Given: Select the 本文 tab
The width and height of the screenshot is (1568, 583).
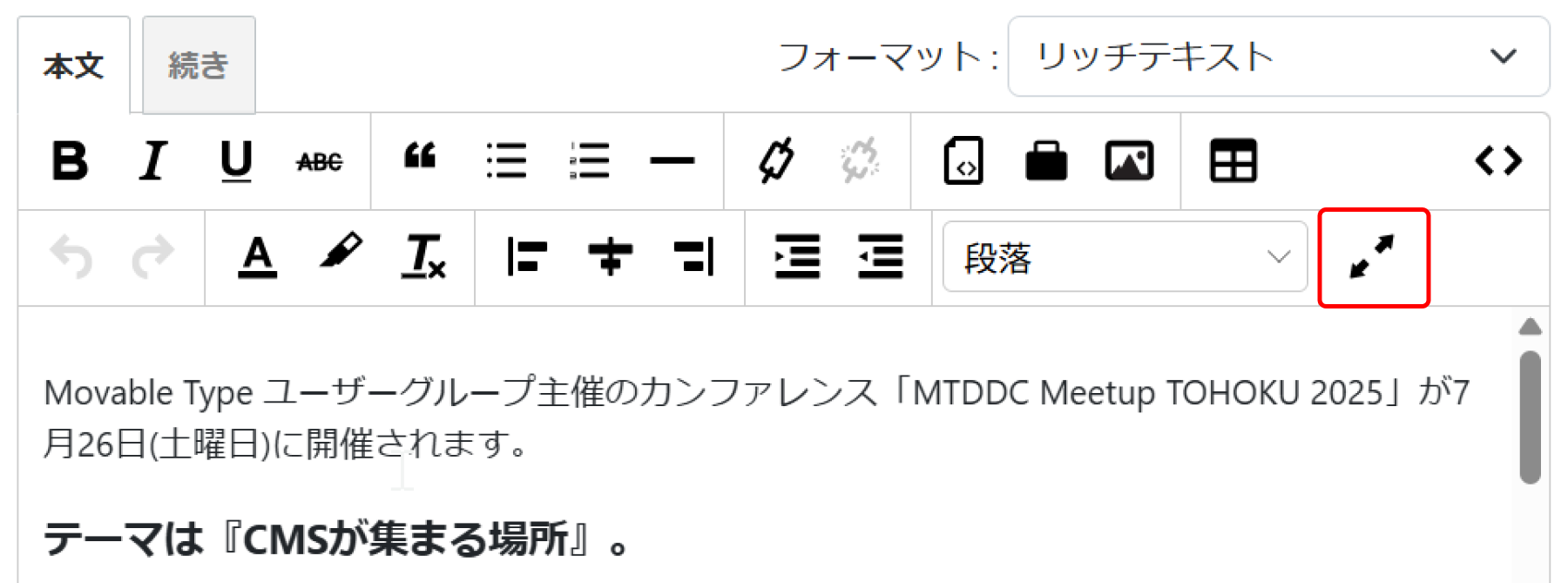Looking at the screenshot, I should pos(74,65).
